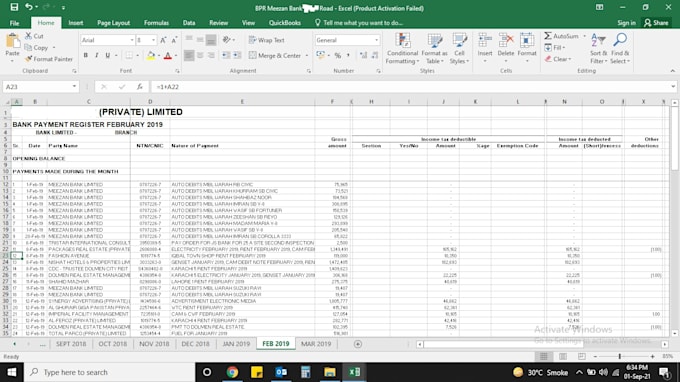680x382 pixels.
Task: Switch to MAR 2019 sheet tab
Action: (x=316, y=344)
